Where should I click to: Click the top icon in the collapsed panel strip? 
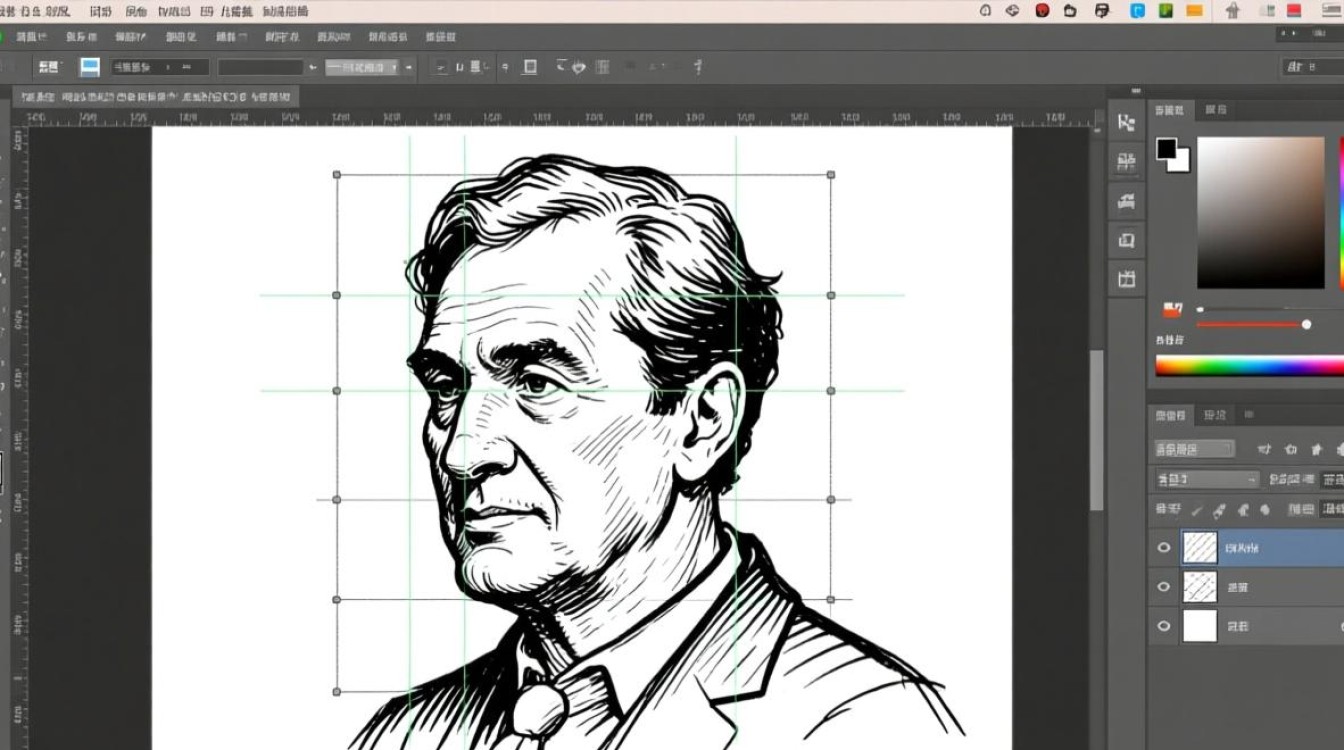click(1127, 123)
